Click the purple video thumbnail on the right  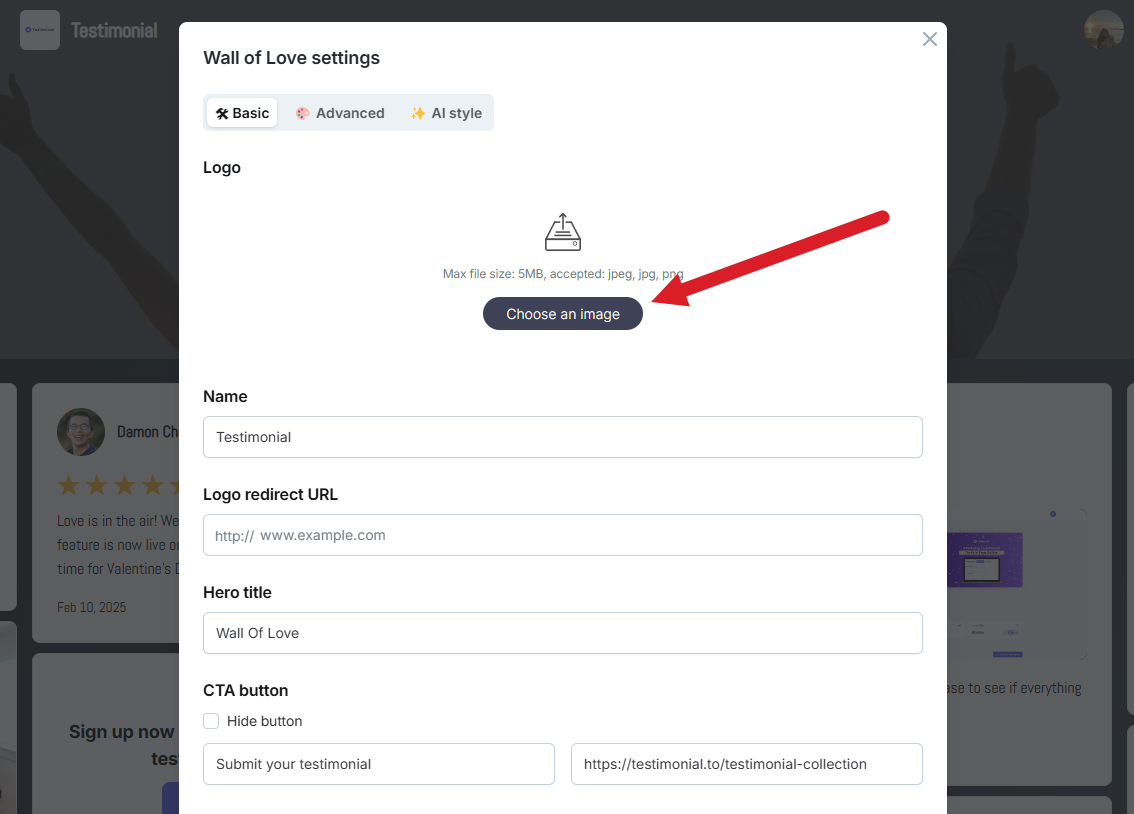pyautogui.click(x=985, y=560)
